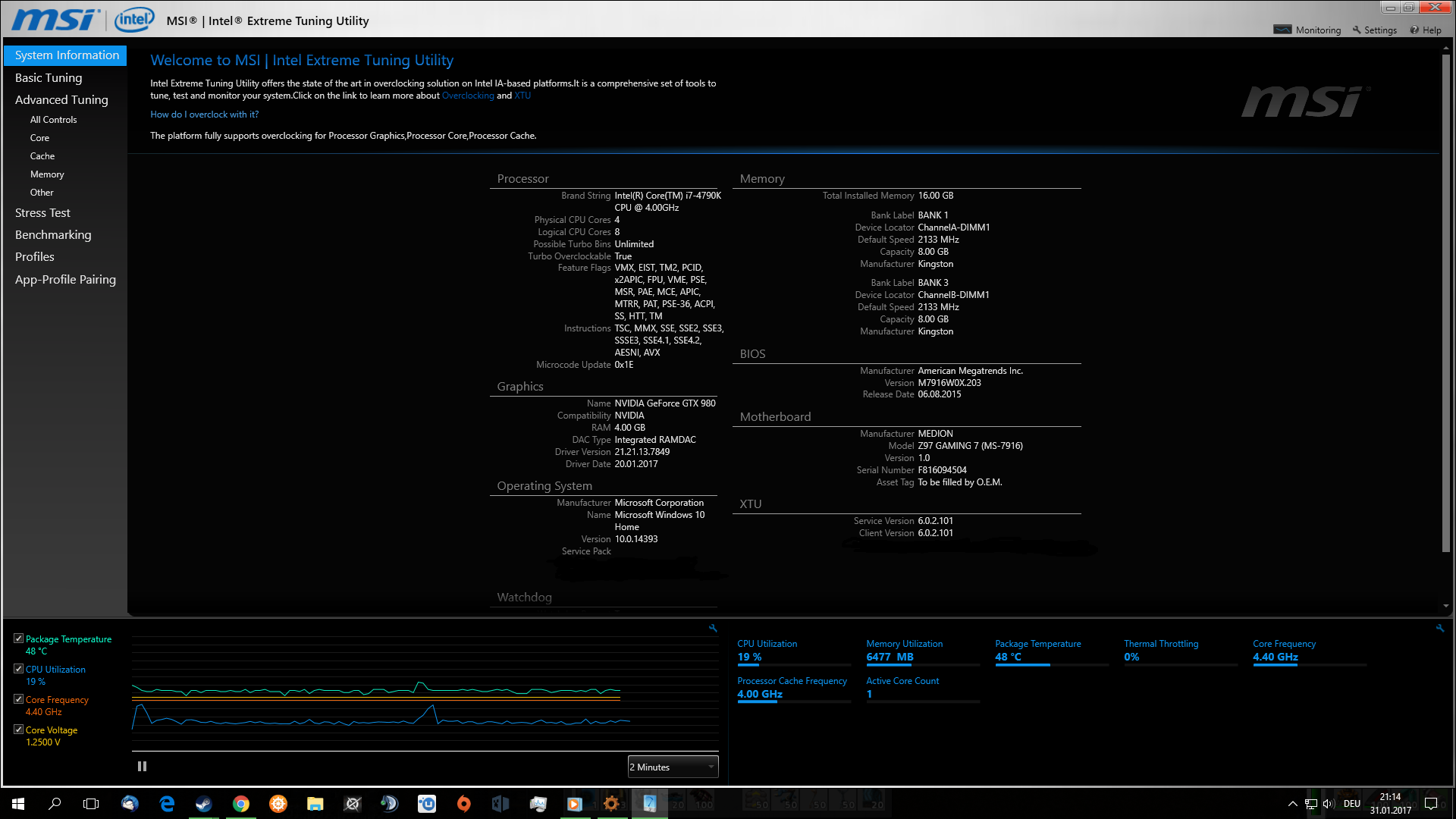1456x819 pixels.
Task: Open the 2 Minutes time range dropdown
Action: point(673,767)
